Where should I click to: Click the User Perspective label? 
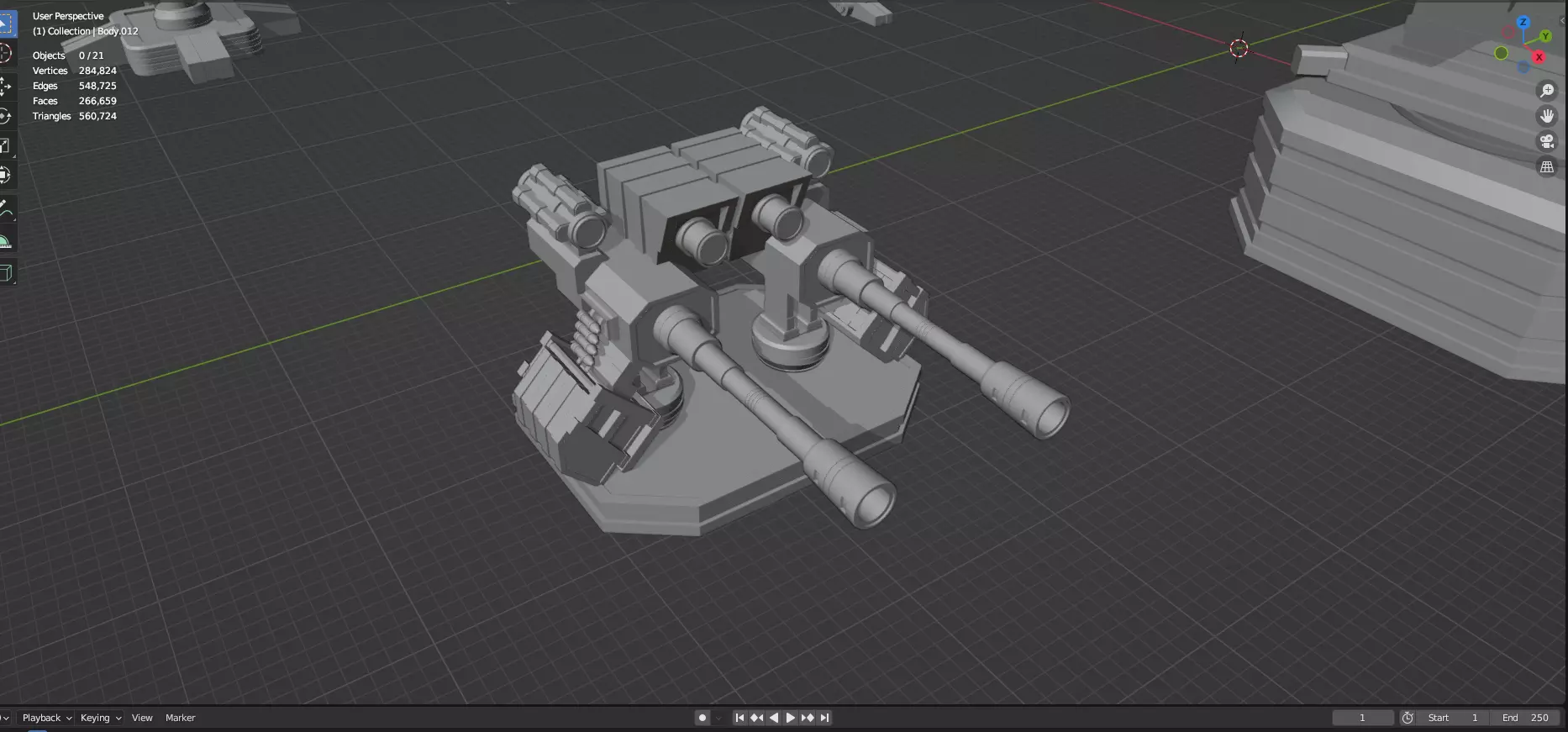(x=68, y=16)
